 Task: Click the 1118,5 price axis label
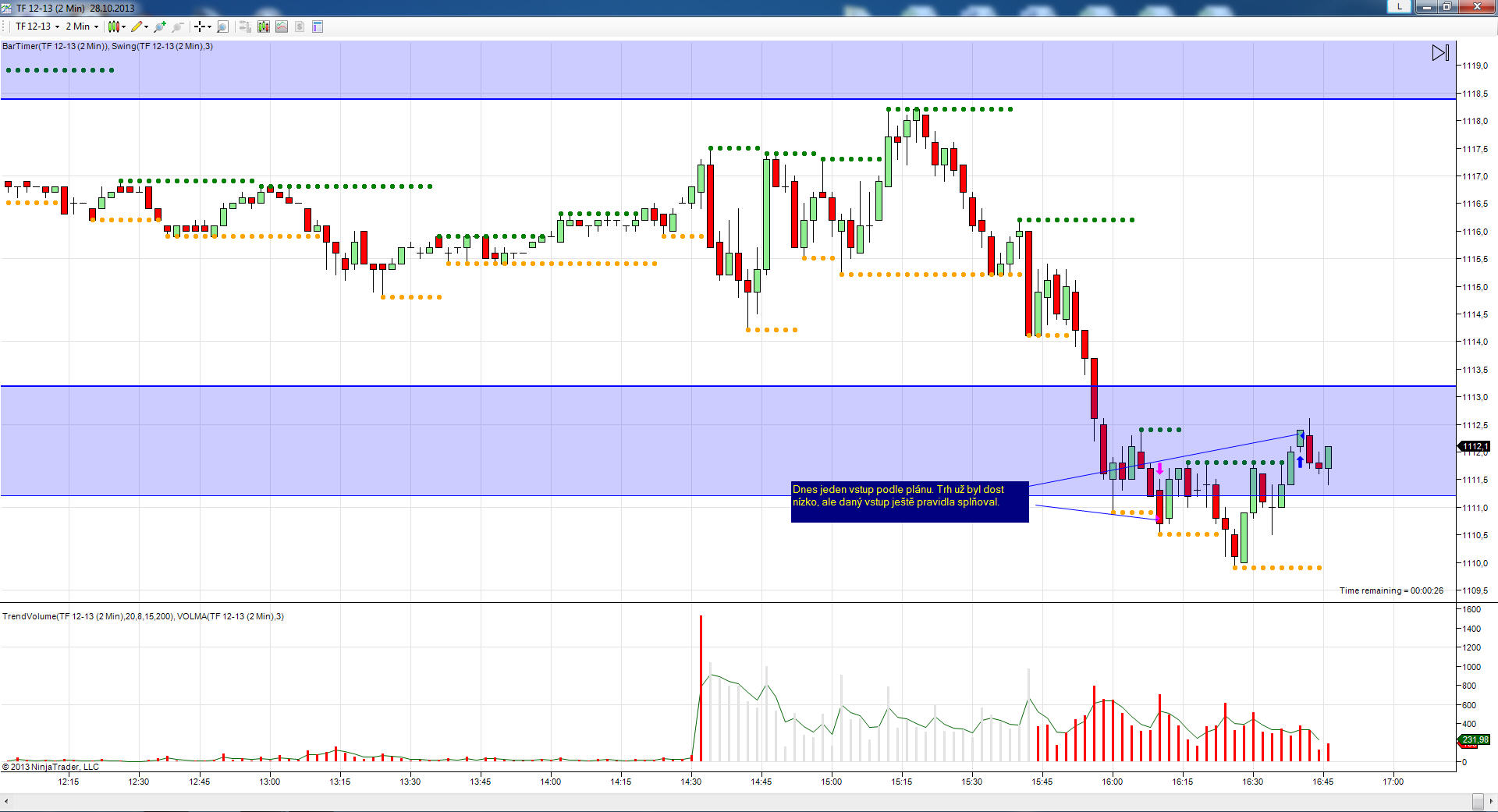coord(1475,94)
